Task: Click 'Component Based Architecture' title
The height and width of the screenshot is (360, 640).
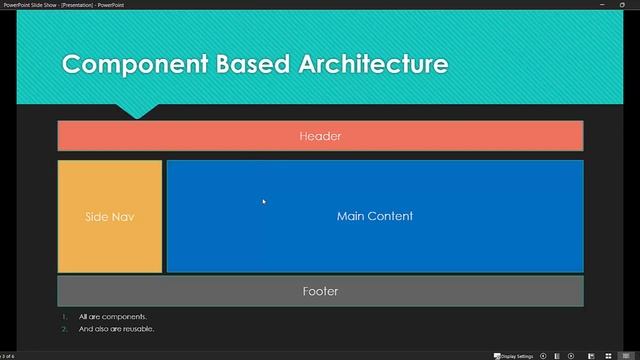Action: tap(255, 64)
